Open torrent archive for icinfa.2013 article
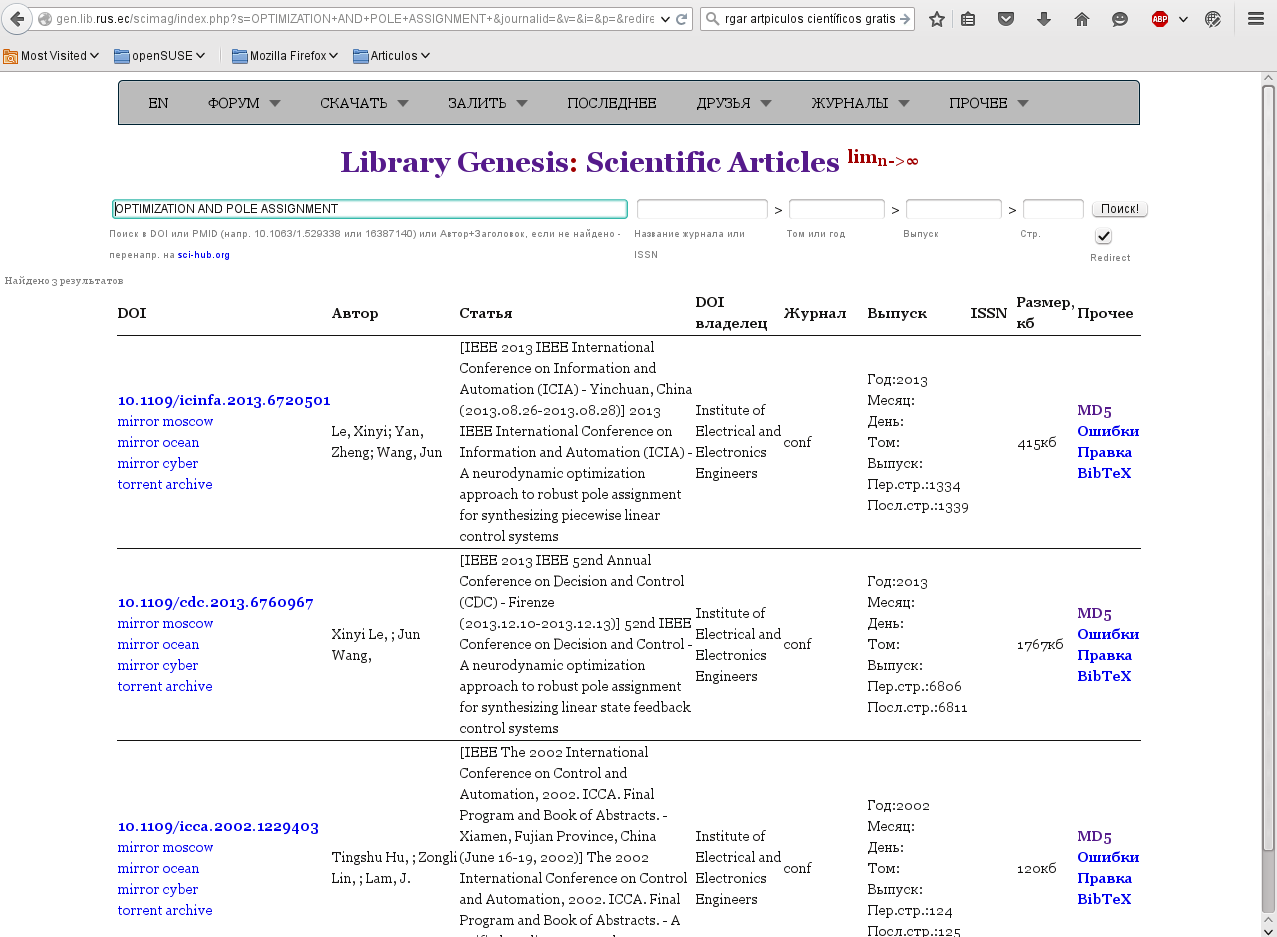Viewport: 1277px width, 937px height. [x=165, y=484]
